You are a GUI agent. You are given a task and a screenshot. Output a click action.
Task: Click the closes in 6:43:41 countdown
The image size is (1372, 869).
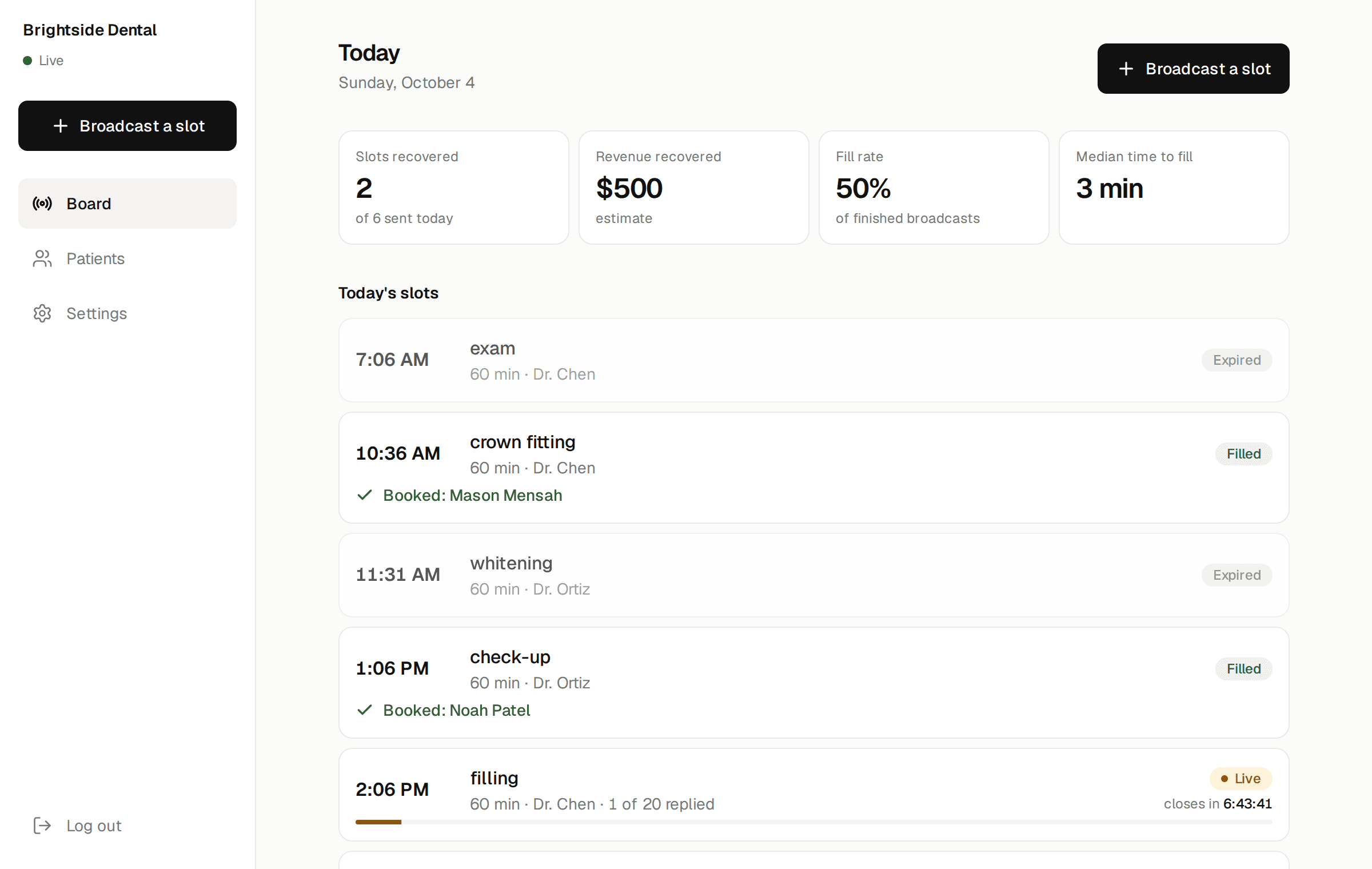(1218, 804)
